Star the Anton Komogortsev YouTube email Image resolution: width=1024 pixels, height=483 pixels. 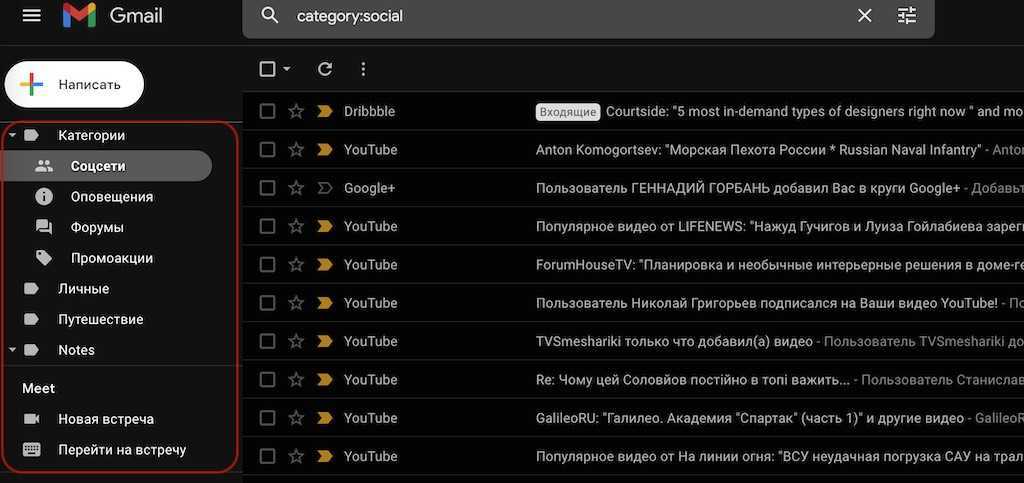point(296,149)
